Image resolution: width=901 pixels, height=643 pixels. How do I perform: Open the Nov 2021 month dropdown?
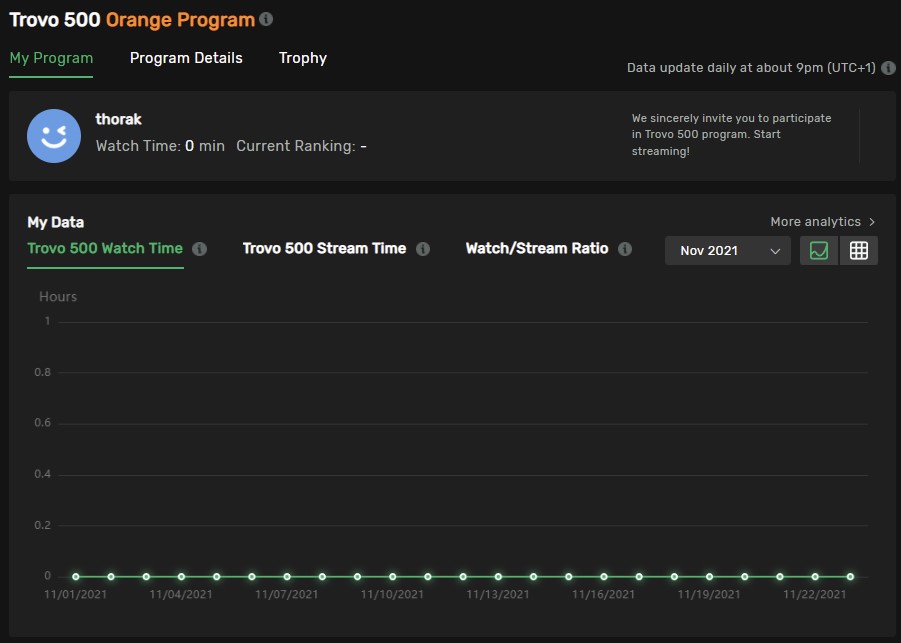tap(727, 251)
